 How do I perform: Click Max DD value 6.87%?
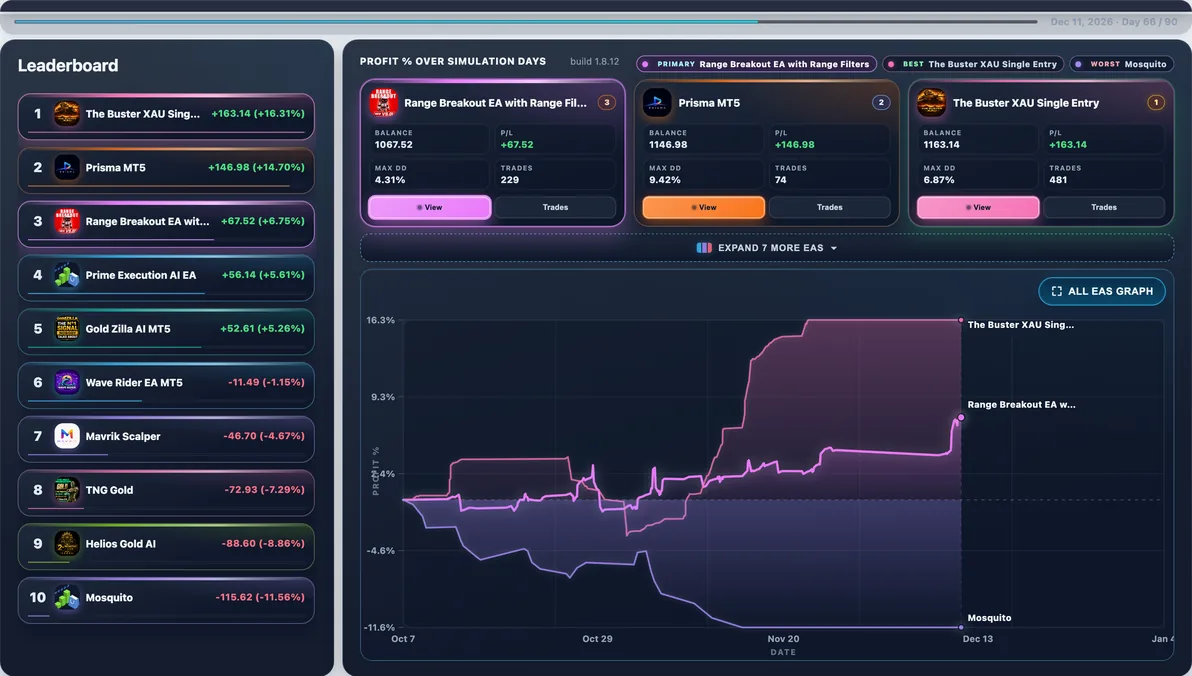pyautogui.click(x=938, y=180)
